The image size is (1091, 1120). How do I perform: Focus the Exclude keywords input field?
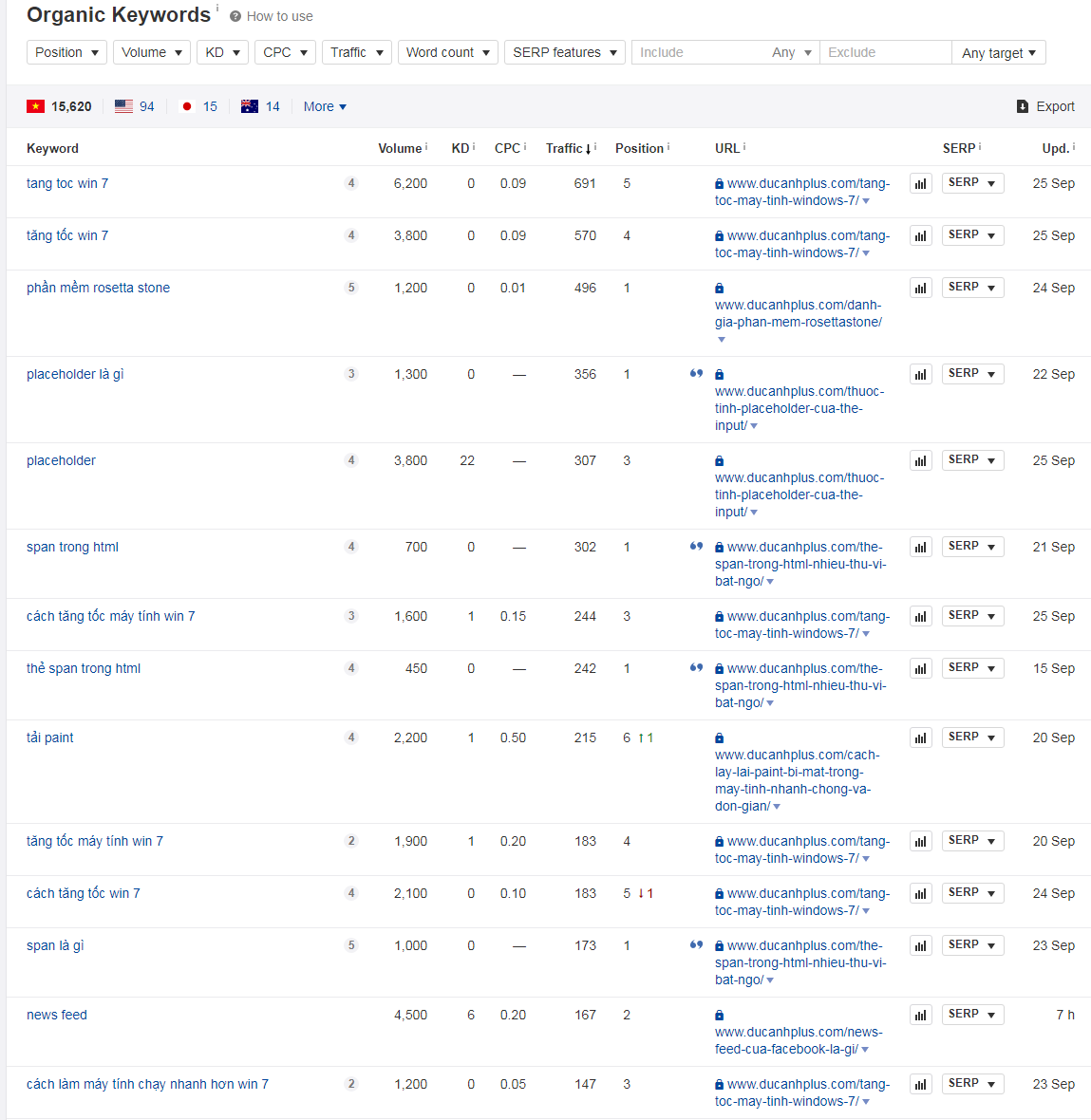[884, 52]
